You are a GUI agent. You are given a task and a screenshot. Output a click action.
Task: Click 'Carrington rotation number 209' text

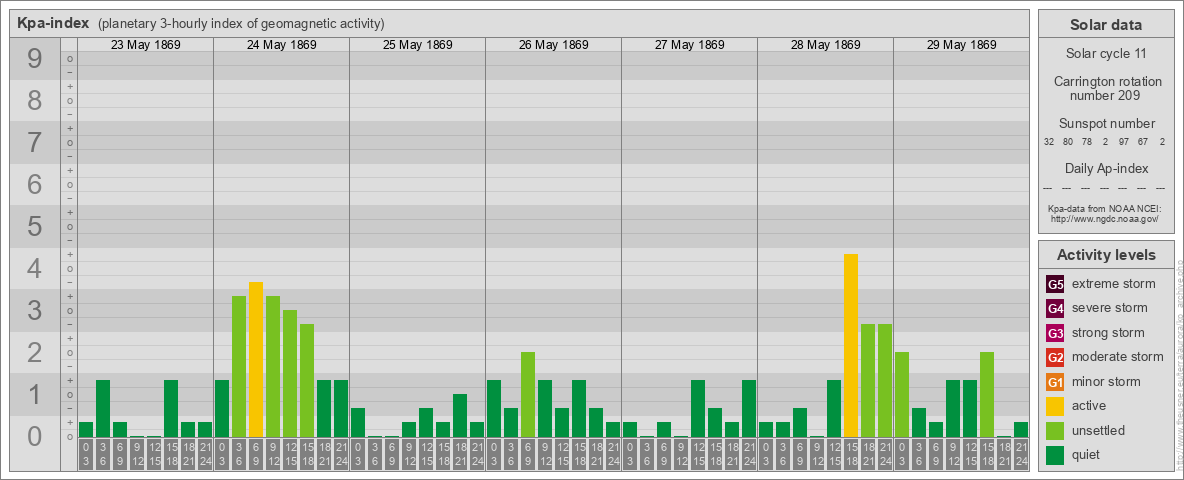click(x=1106, y=88)
